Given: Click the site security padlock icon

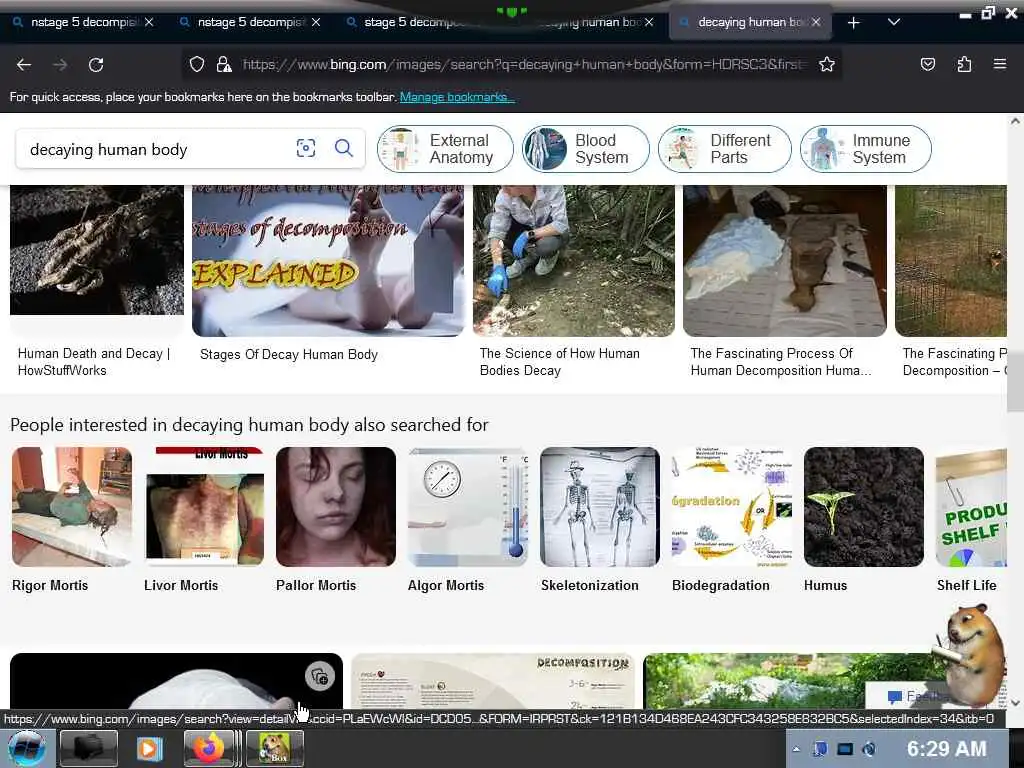Looking at the screenshot, I should (x=224, y=64).
